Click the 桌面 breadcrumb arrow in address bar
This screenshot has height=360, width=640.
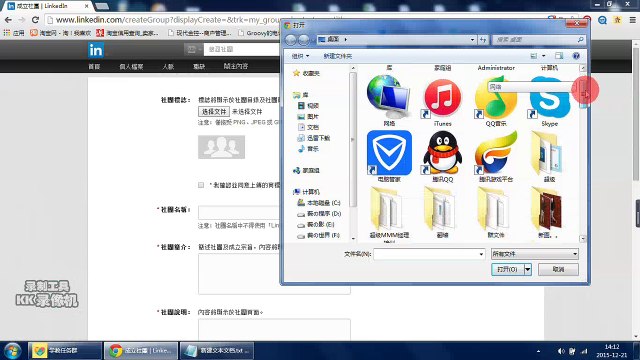[x=346, y=40]
